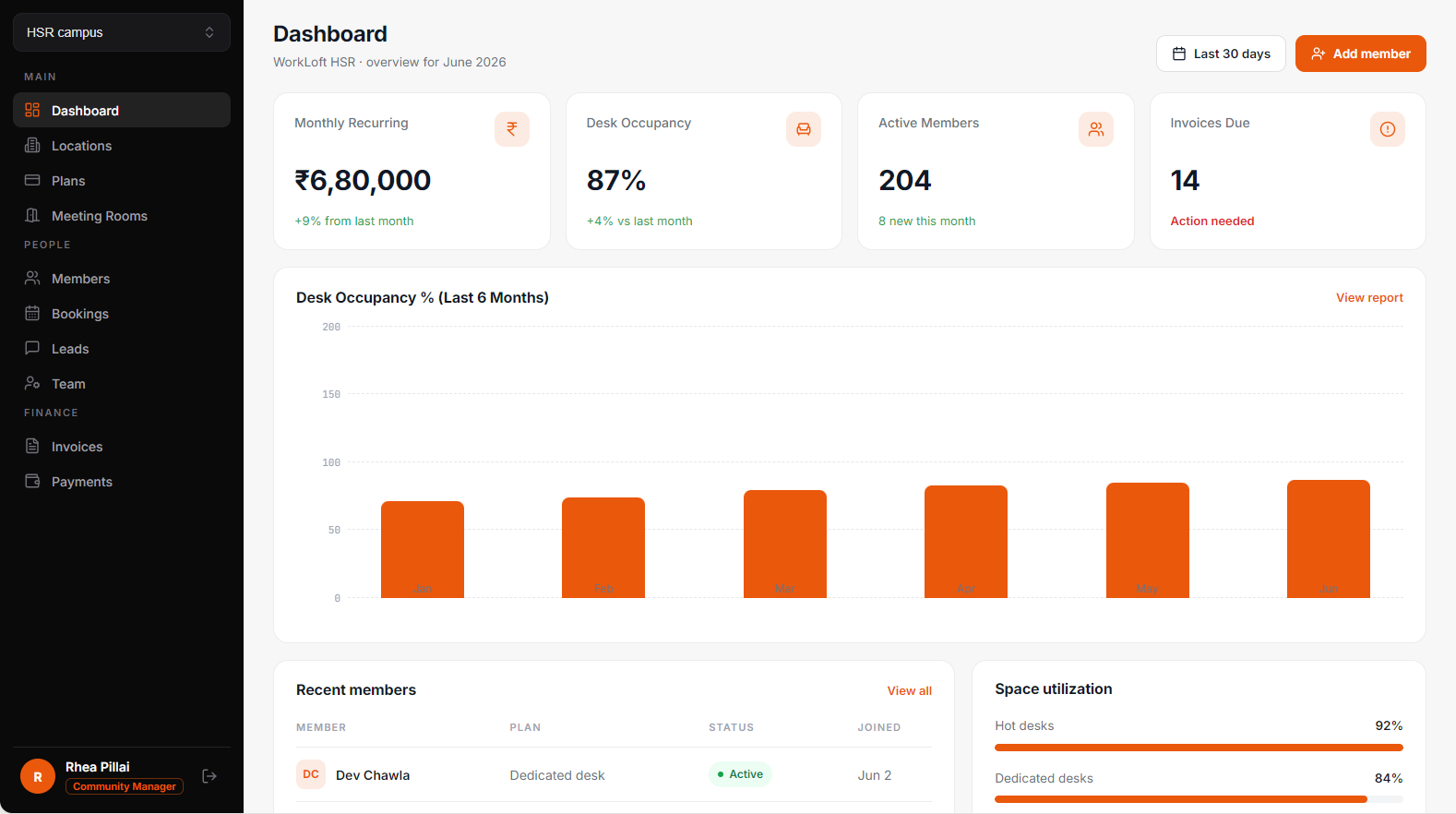
Task: Click the Dedicated desk plan cell
Action: 557,775
